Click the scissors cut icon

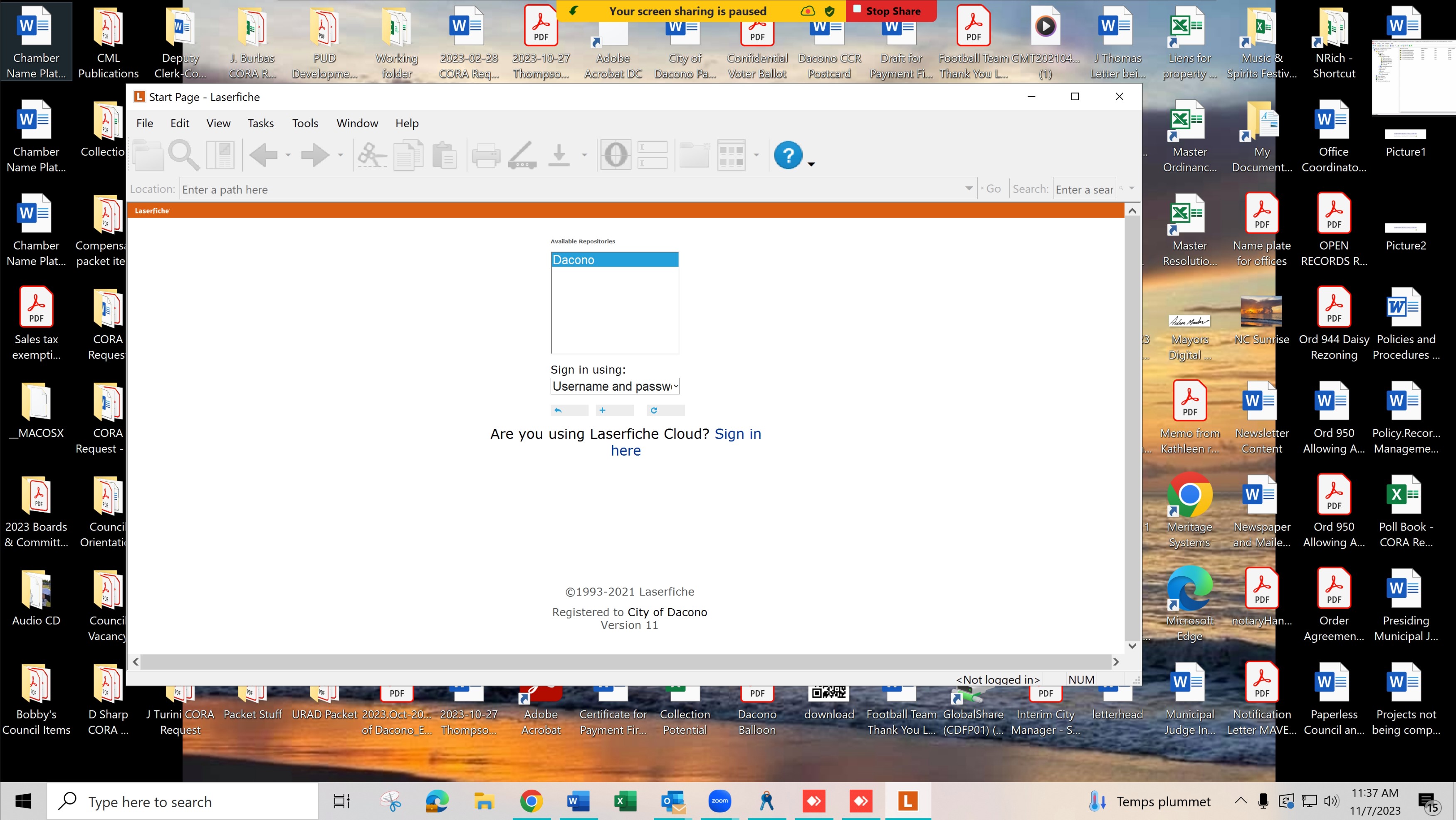[x=371, y=155]
